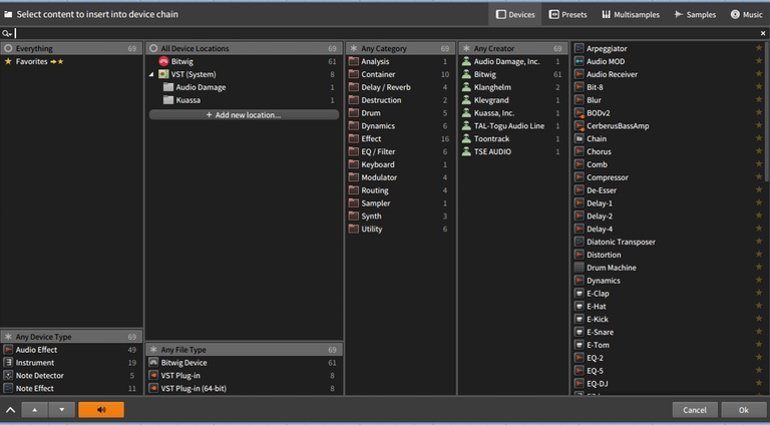
Task: Select the Instrument device type icon
Action: click(x=8, y=363)
